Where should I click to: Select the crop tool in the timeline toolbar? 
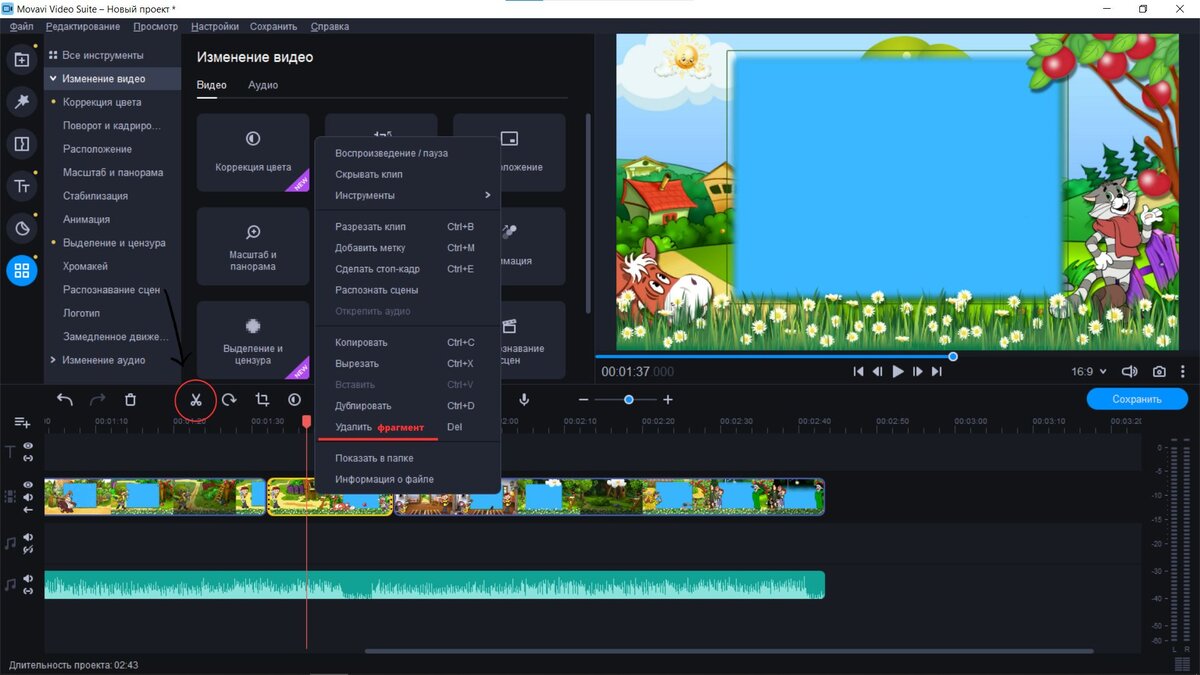tap(262, 400)
